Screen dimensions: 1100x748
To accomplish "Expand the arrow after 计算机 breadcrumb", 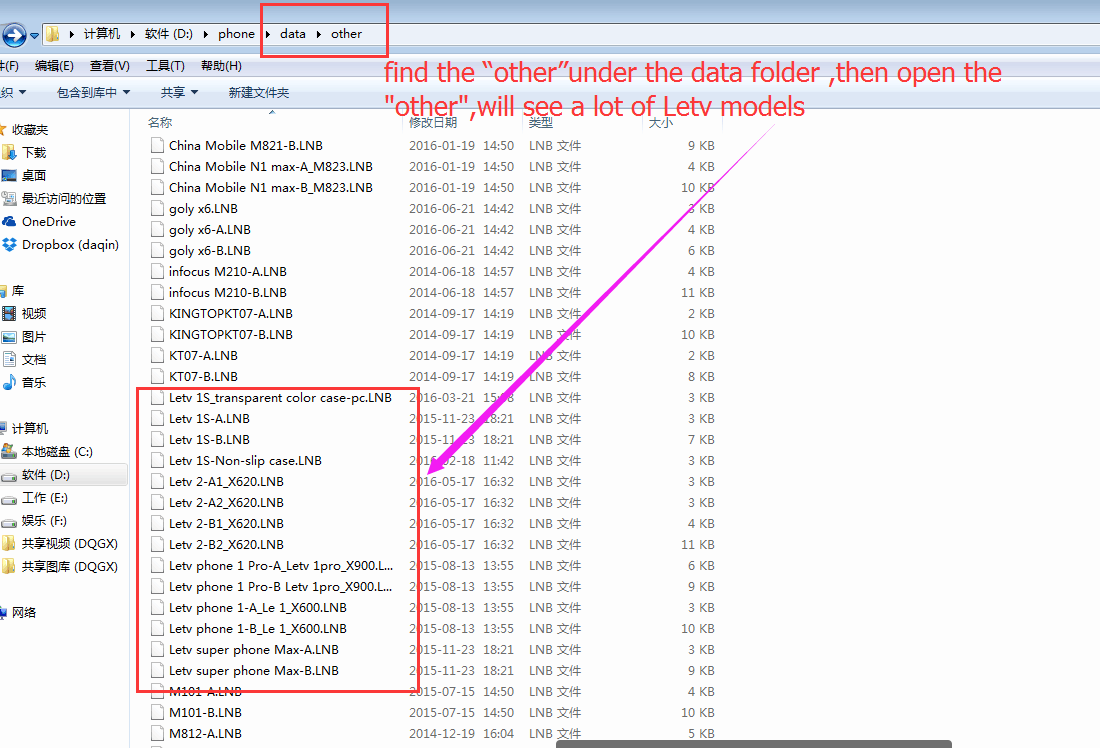I will (133, 34).
